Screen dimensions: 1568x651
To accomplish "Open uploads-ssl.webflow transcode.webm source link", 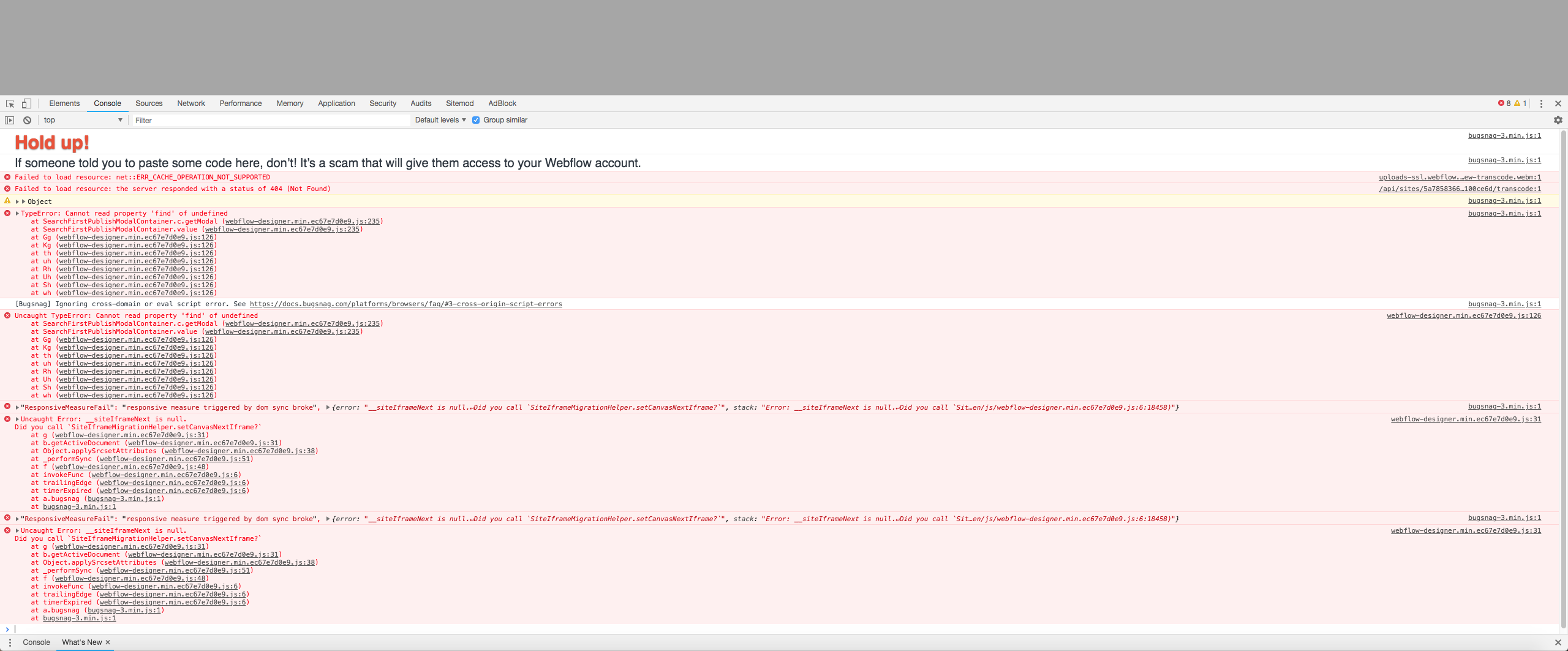I will coord(1460,177).
